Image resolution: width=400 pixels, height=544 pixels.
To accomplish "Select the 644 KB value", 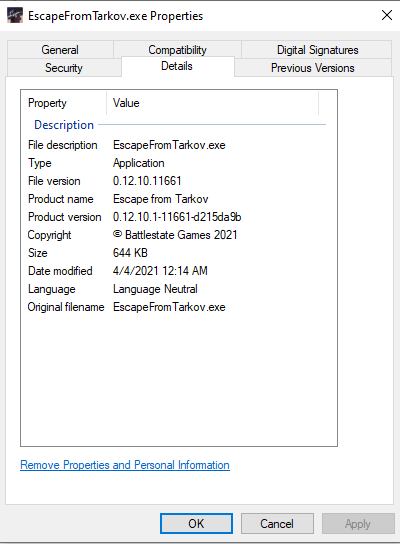I will coord(130,253).
